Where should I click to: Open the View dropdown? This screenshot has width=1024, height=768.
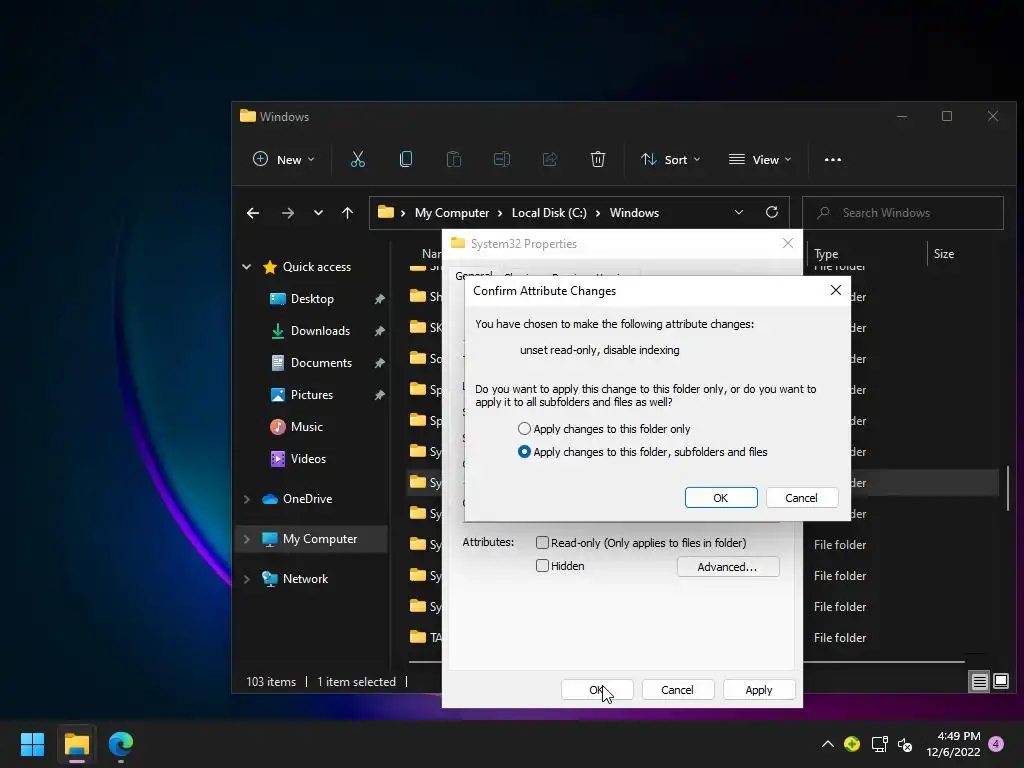pyautogui.click(x=760, y=159)
